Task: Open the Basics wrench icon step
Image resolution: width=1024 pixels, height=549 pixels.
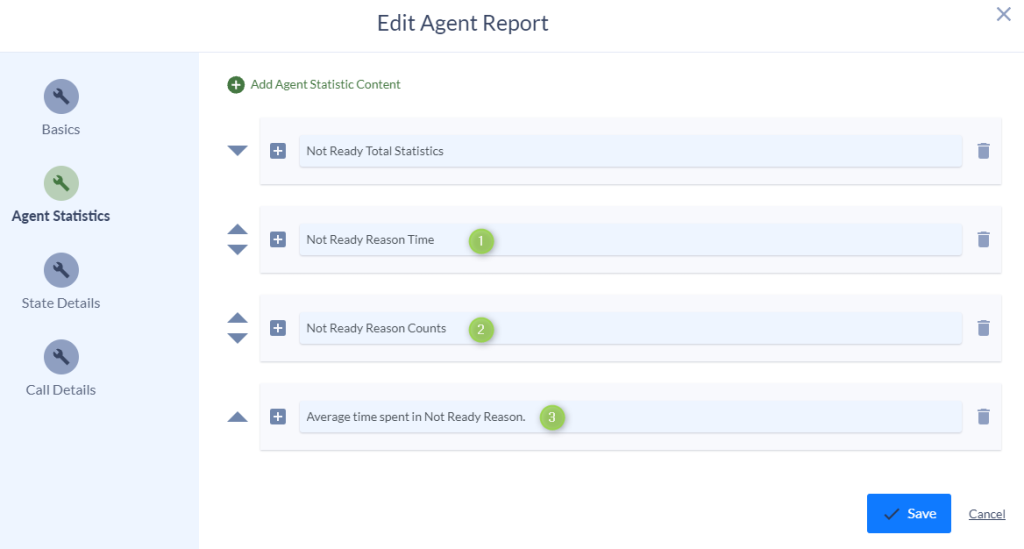Action: pyautogui.click(x=61, y=97)
